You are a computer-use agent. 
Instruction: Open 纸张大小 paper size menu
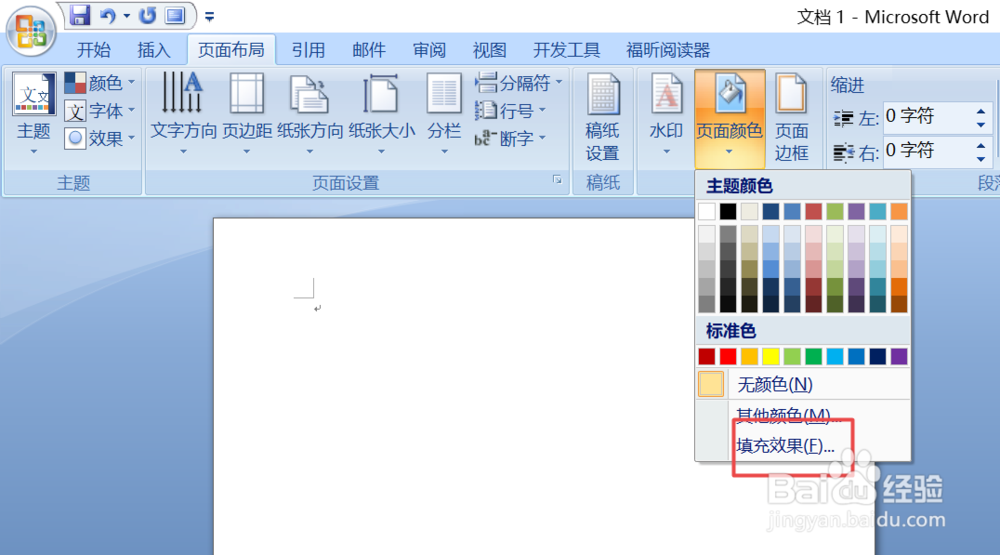[x=381, y=114]
